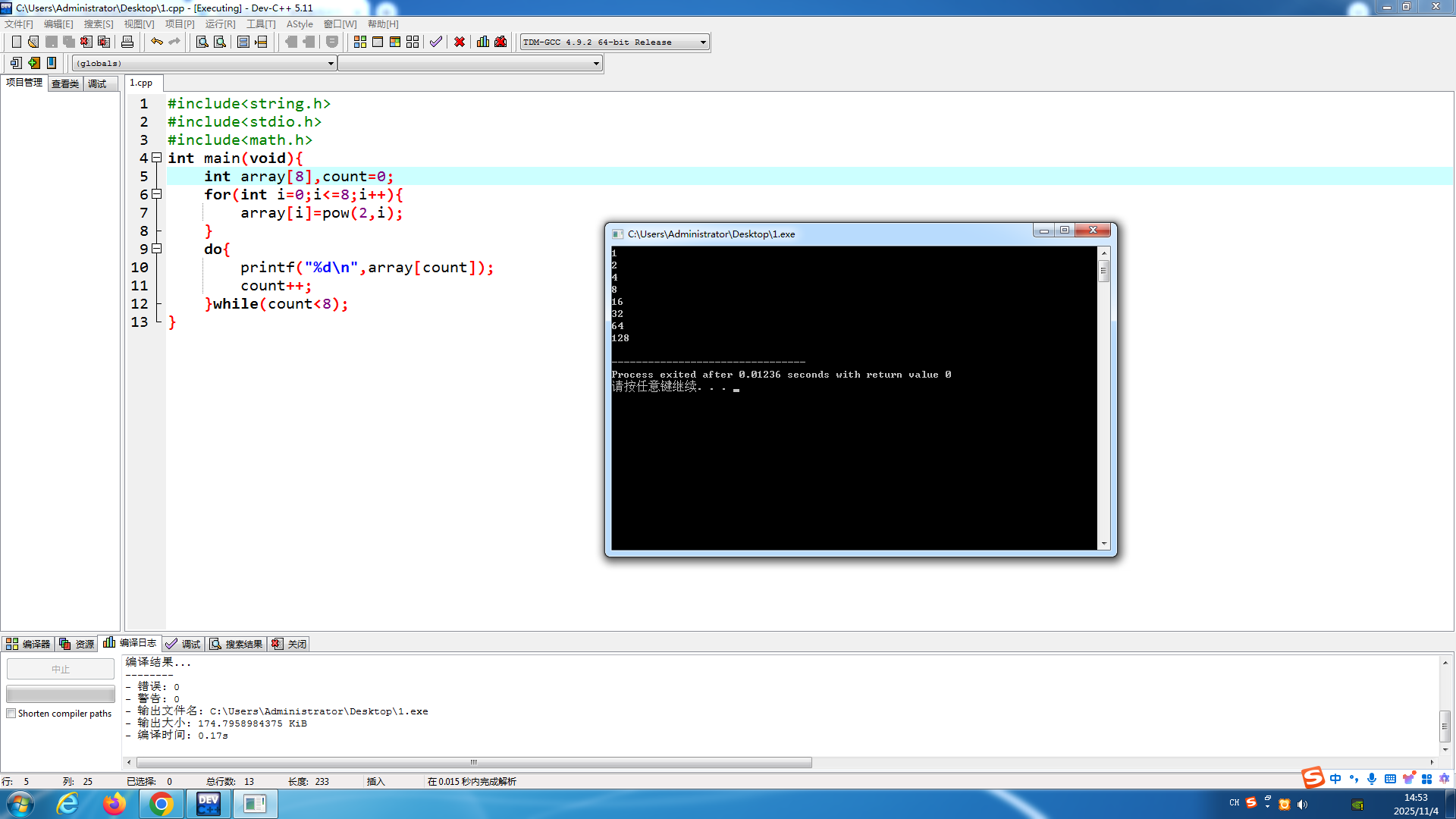
Task: Click the Compile and Run icon
Action: point(395,42)
